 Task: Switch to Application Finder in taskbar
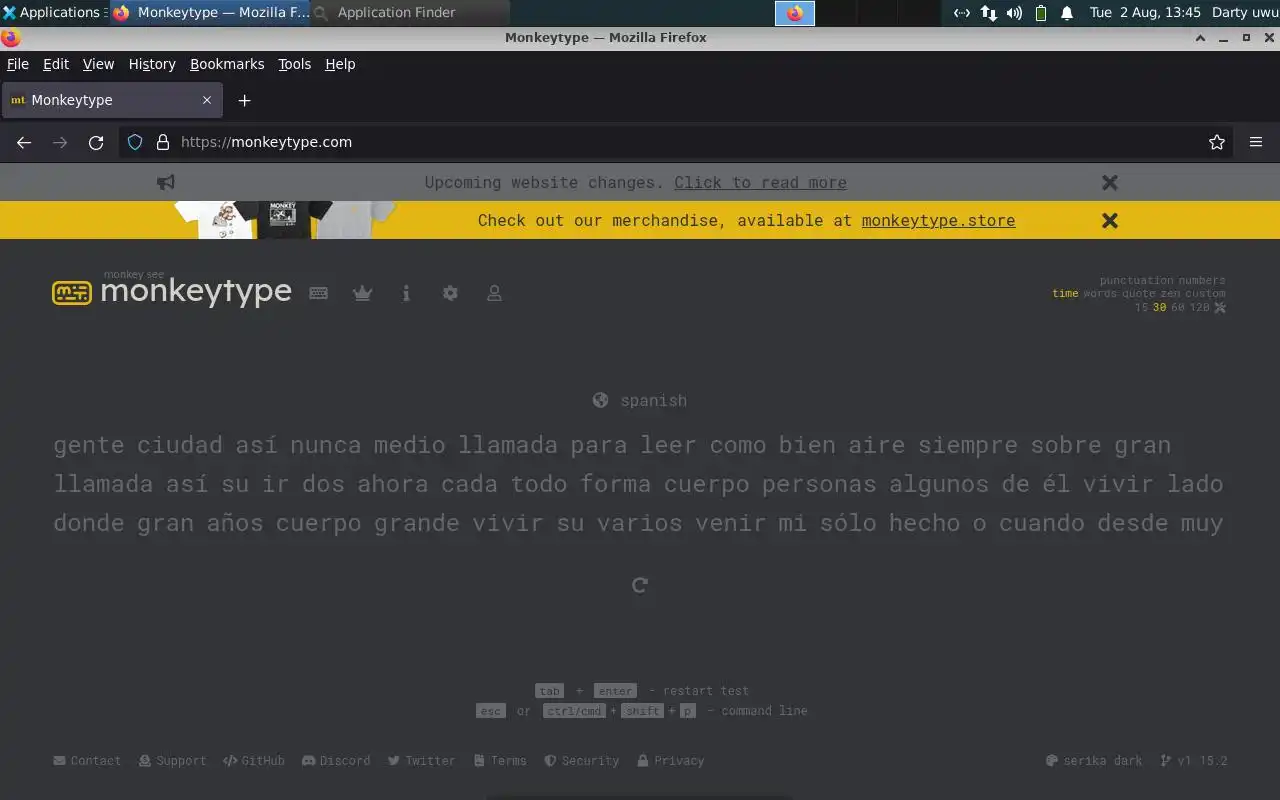coord(410,13)
